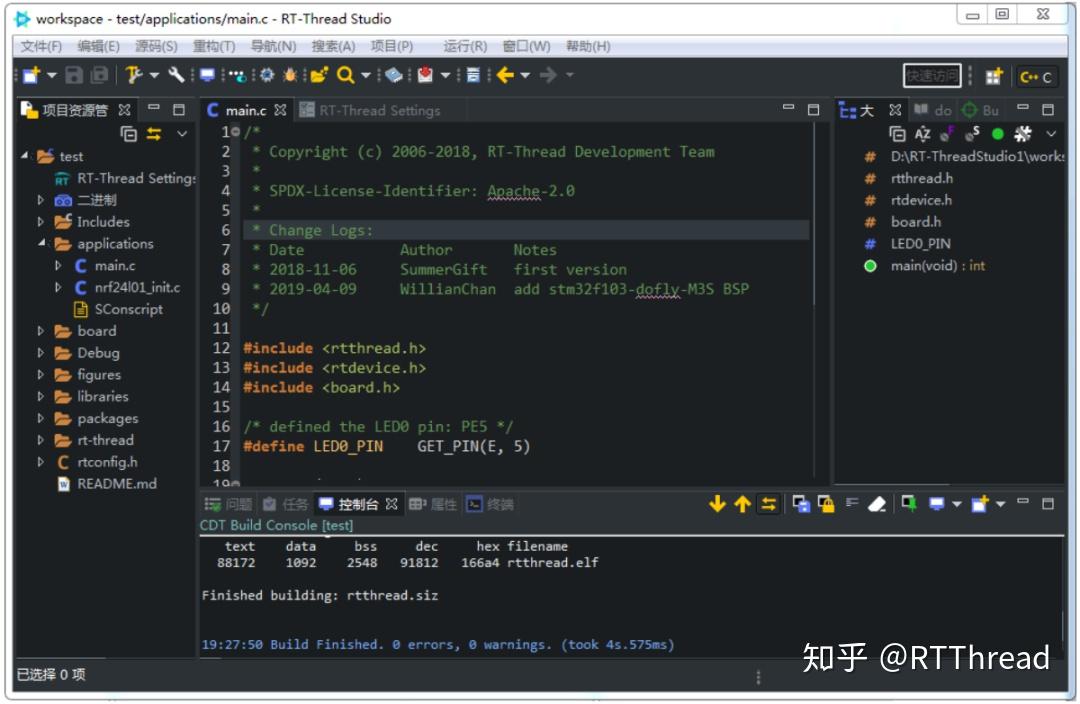This screenshot has height=704, width=1080.
Task: Start debugging with the bug icon
Action: tap(290, 75)
